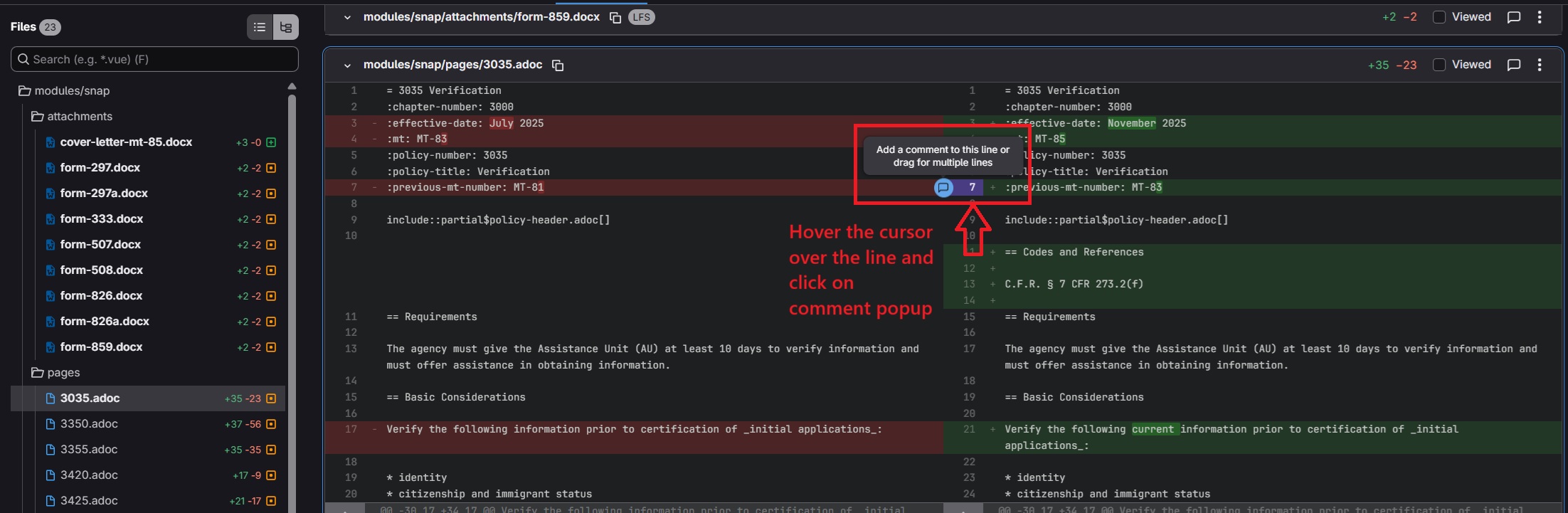Click the file search input field
1568x513 pixels.
(154, 60)
